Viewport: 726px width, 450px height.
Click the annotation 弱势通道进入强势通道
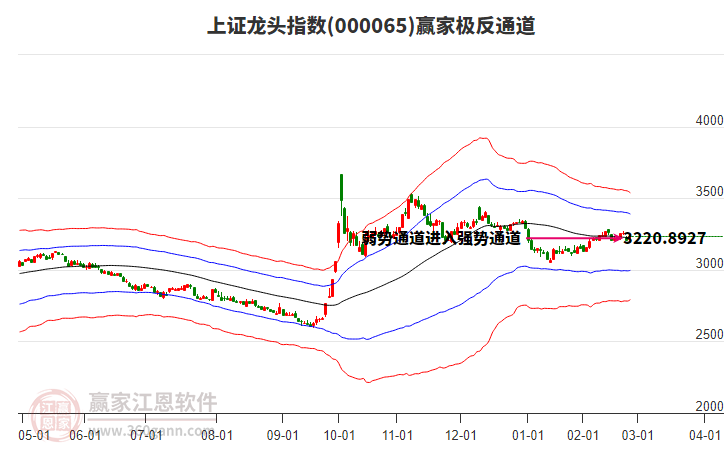point(441,238)
